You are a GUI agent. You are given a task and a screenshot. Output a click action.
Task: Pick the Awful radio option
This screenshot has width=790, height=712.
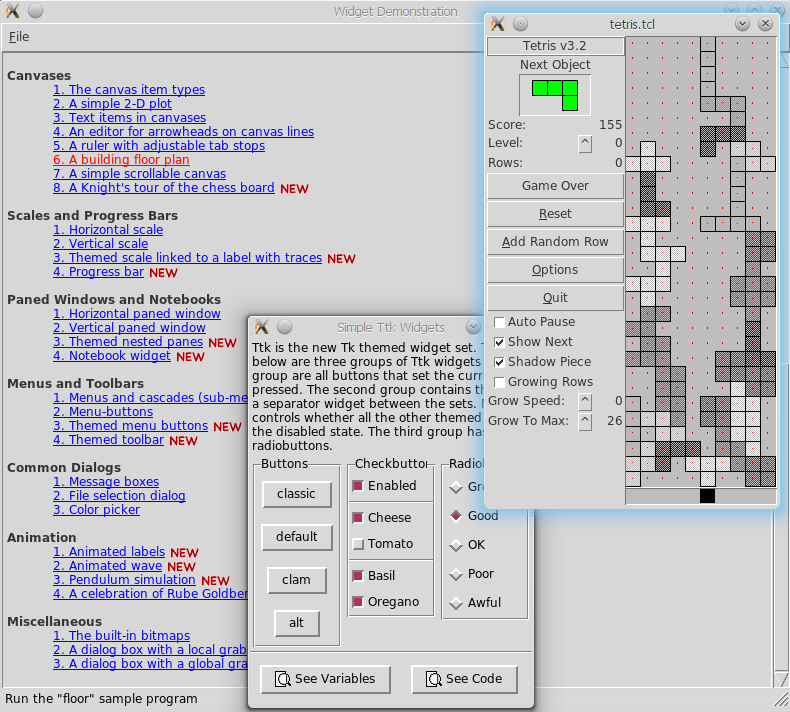pos(456,603)
